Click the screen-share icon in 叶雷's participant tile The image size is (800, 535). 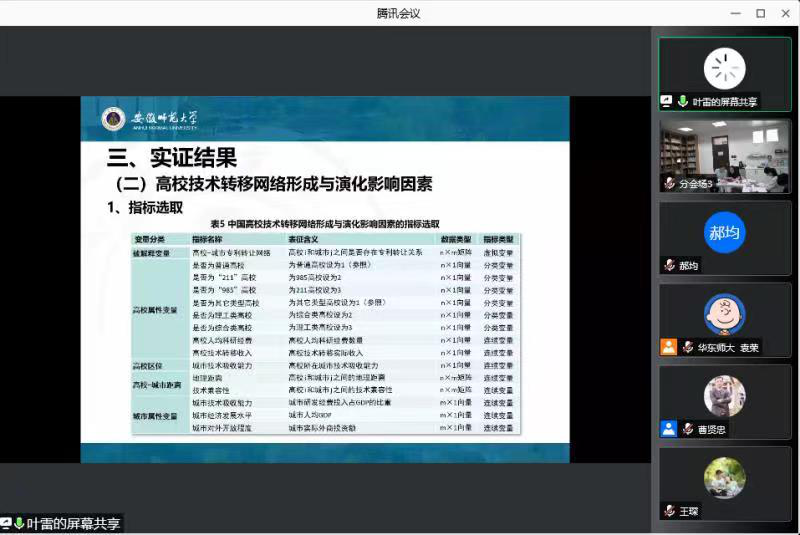pyautogui.click(x=667, y=101)
